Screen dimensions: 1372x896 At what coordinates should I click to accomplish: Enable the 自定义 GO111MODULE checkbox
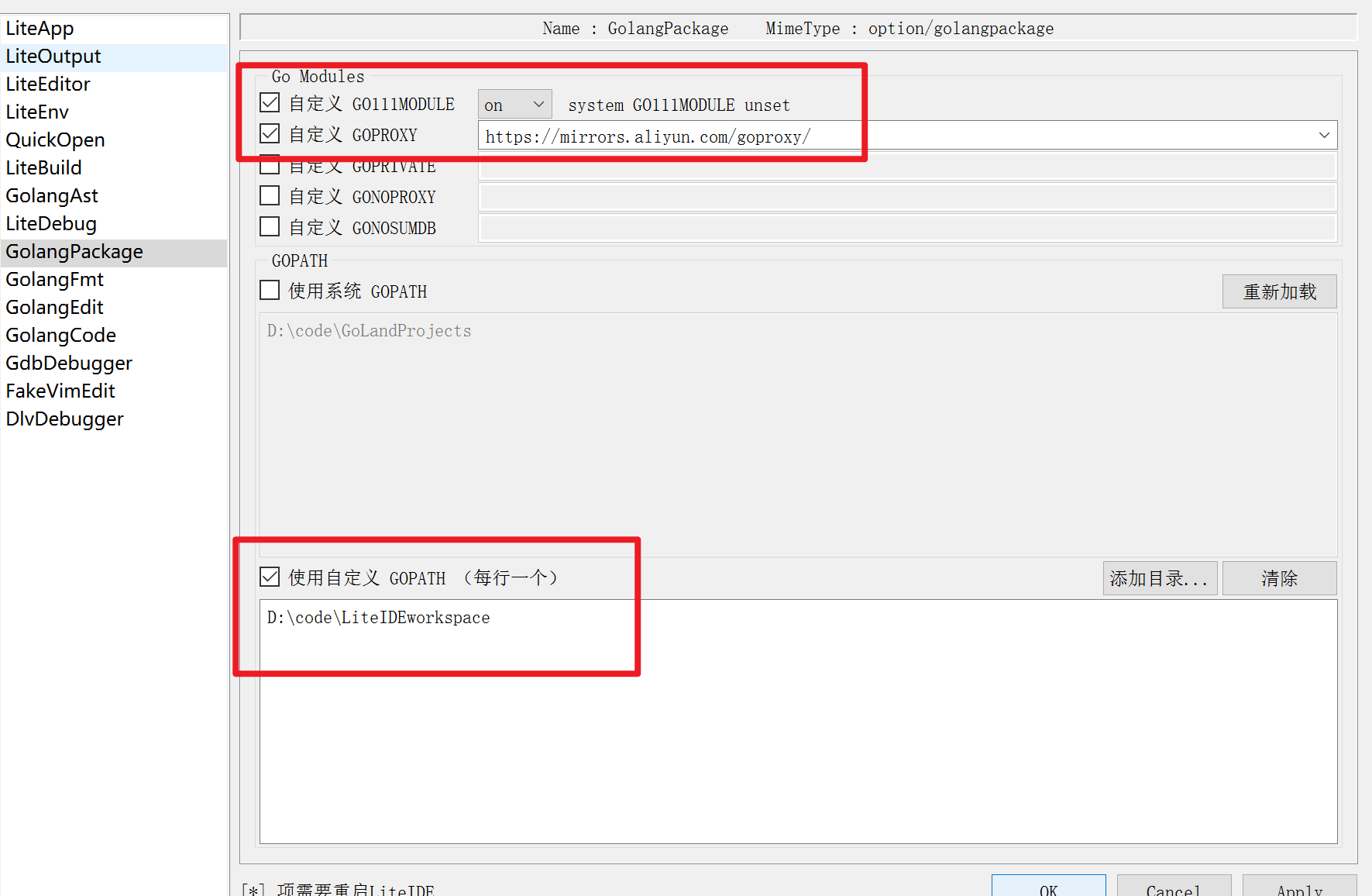pyautogui.click(x=269, y=102)
